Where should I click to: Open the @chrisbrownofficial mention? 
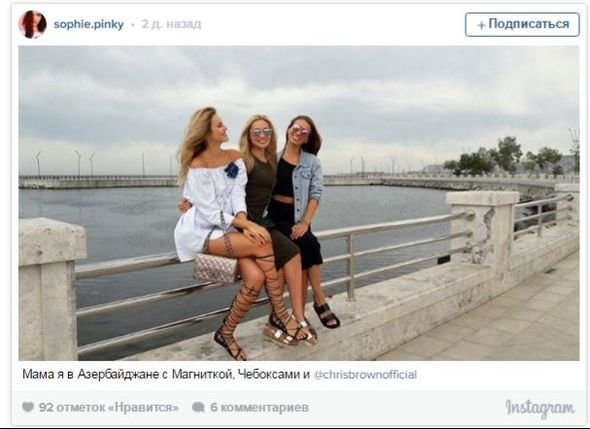tap(365, 375)
